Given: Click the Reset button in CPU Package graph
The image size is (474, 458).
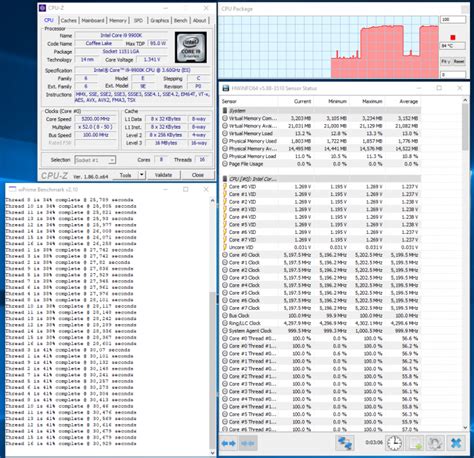Looking at the screenshot, I should coord(459,62).
